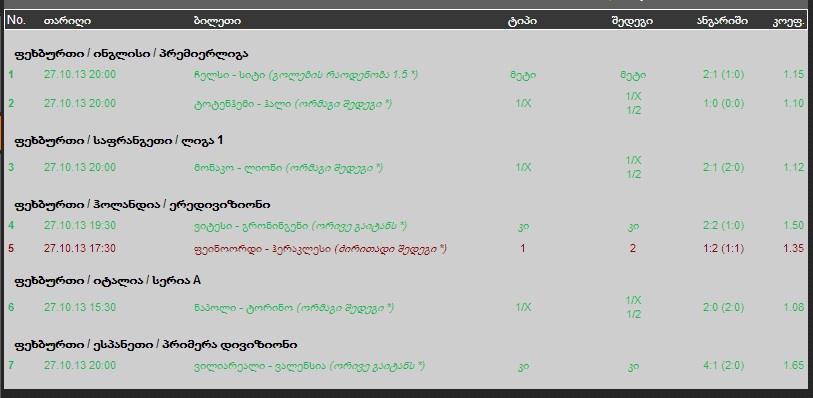Click the ტიპი column header
Image resolution: width=813 pixels, height=398 pixels.
click(x=523, y=21)
